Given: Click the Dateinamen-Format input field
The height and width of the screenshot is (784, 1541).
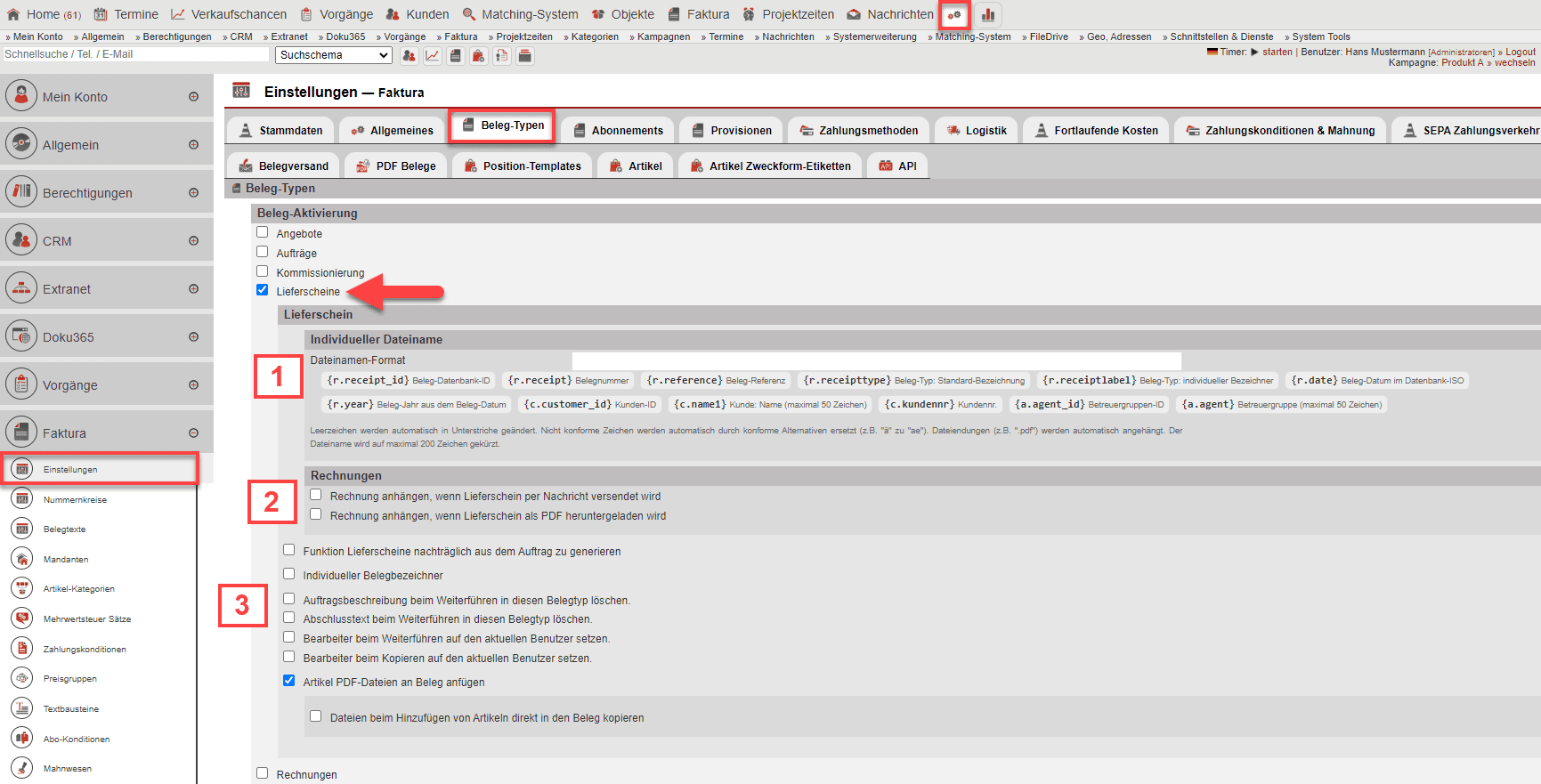Looking at the screenshot, I should (x=876, y=360).
